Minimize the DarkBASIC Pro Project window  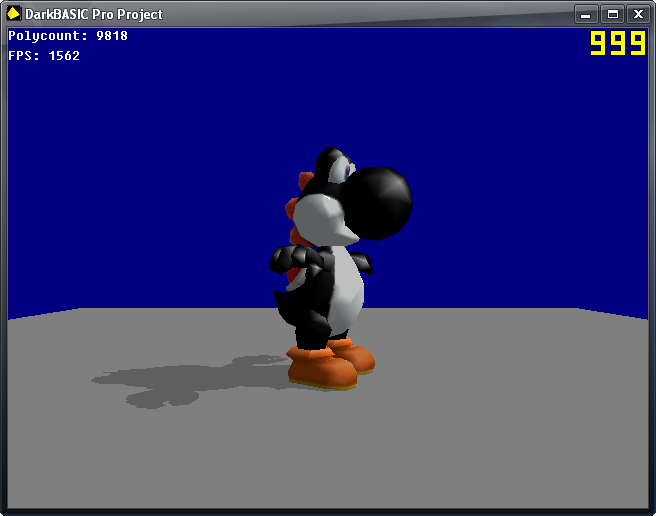586,14
